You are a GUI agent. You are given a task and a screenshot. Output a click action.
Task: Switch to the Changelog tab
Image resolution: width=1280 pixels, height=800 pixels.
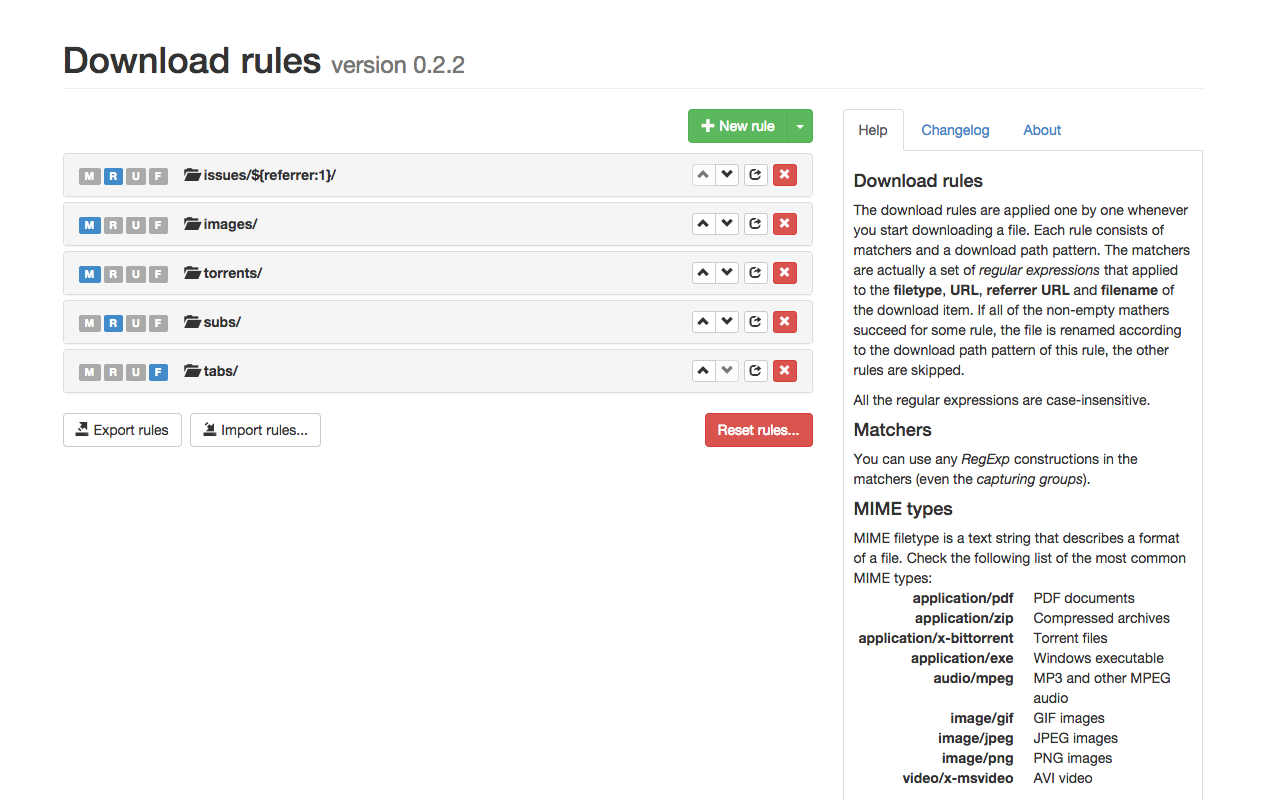955,130
